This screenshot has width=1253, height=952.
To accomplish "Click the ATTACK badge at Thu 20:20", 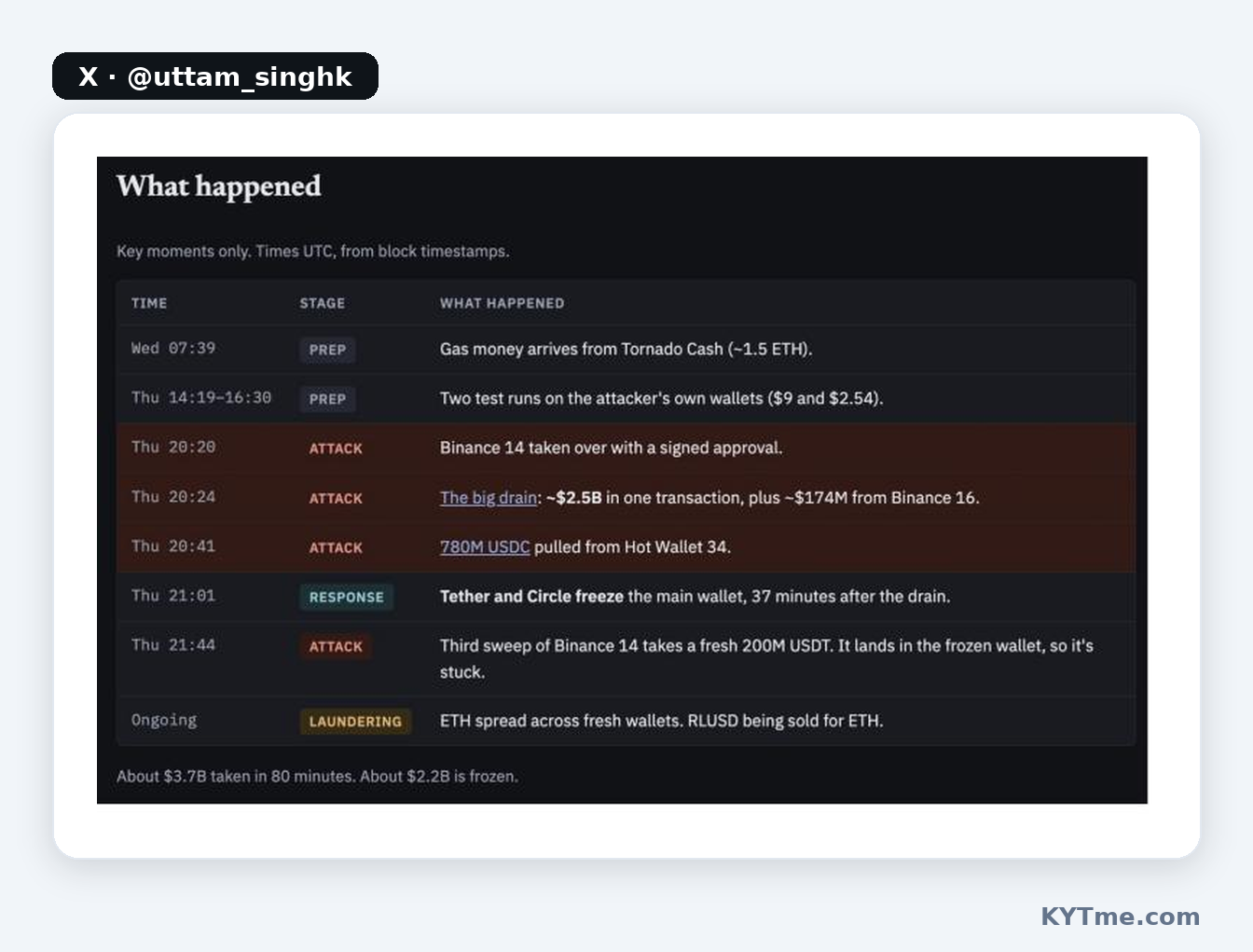I will pos(336,448).
